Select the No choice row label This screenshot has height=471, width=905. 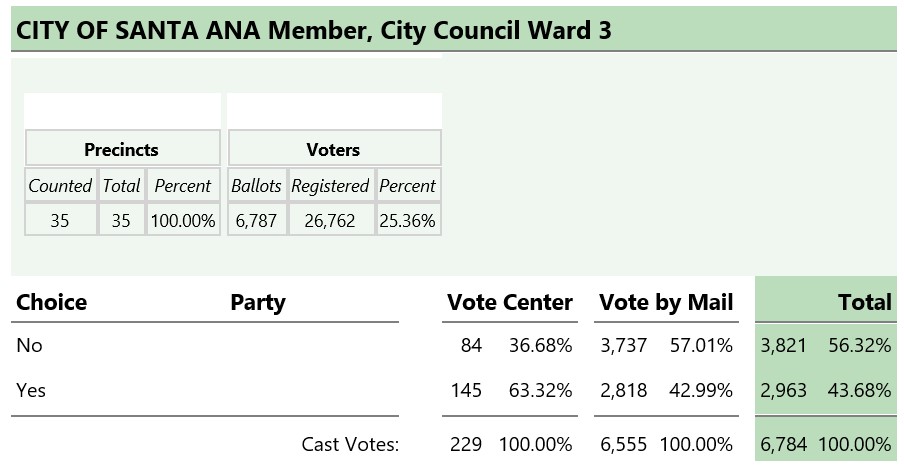point(29,345)
